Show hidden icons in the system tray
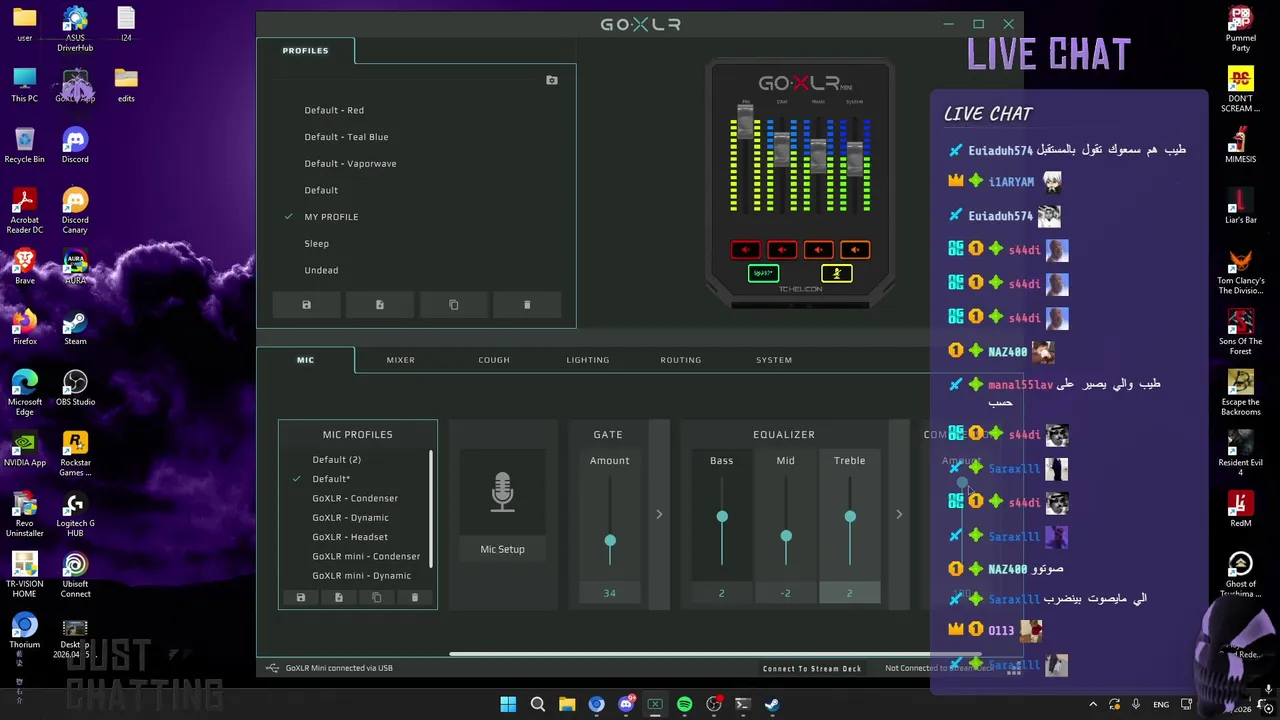This screenshot has height=720, width=1280. click(1093, 705)
